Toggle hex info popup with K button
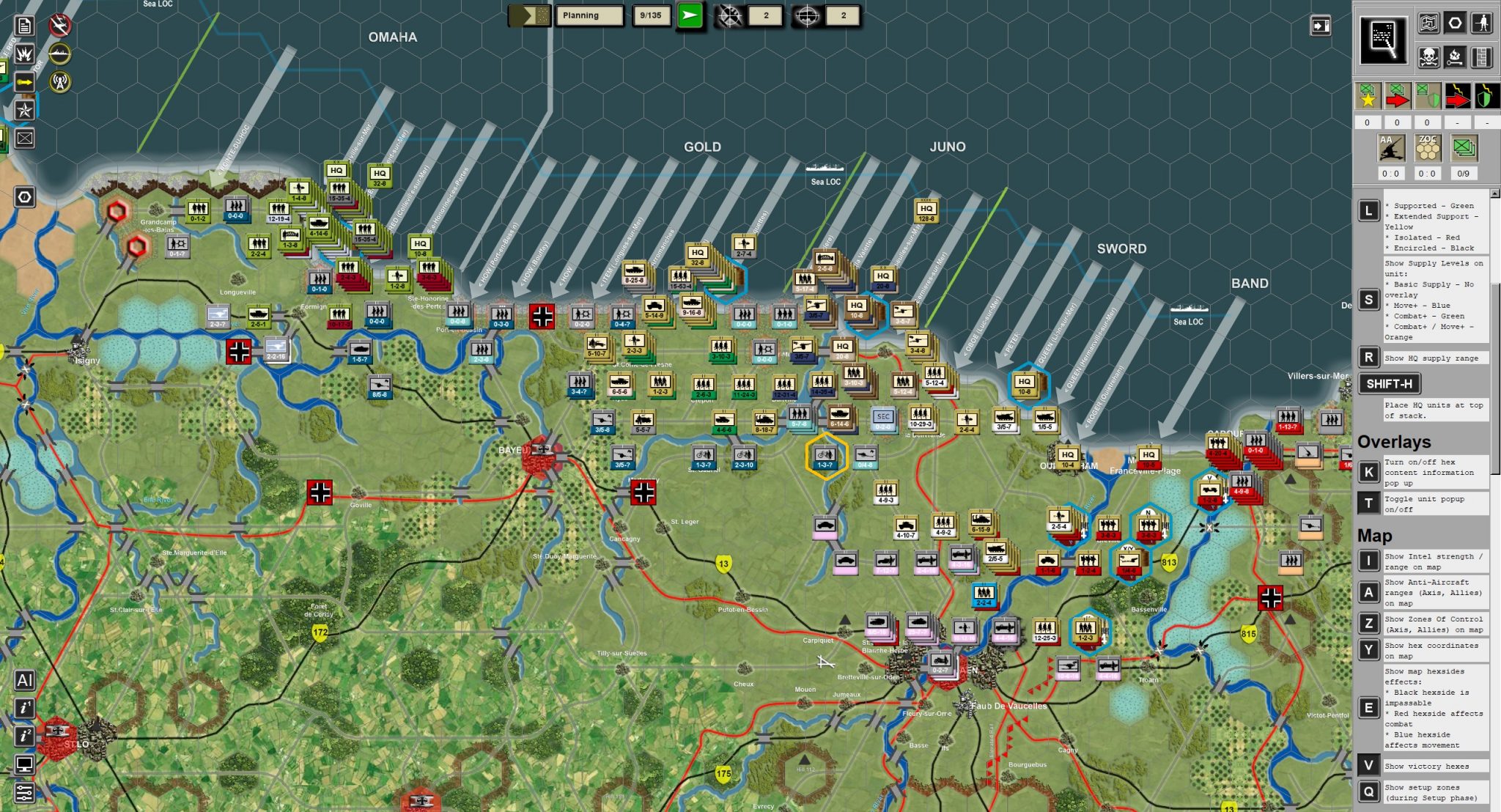 [1368, 472]
